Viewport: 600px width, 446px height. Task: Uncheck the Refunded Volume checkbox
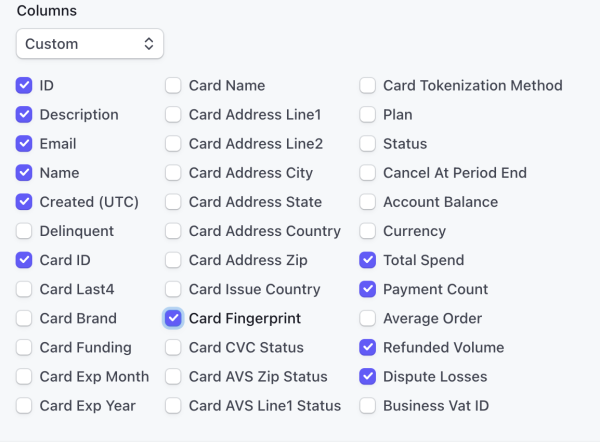pyautogui.click(x=367, y=347)
